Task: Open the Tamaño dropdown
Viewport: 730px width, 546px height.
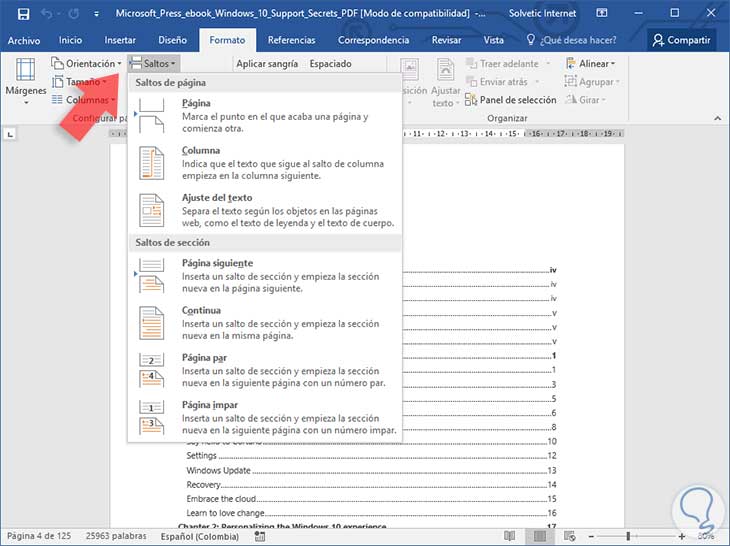Action: click(79, 82)
